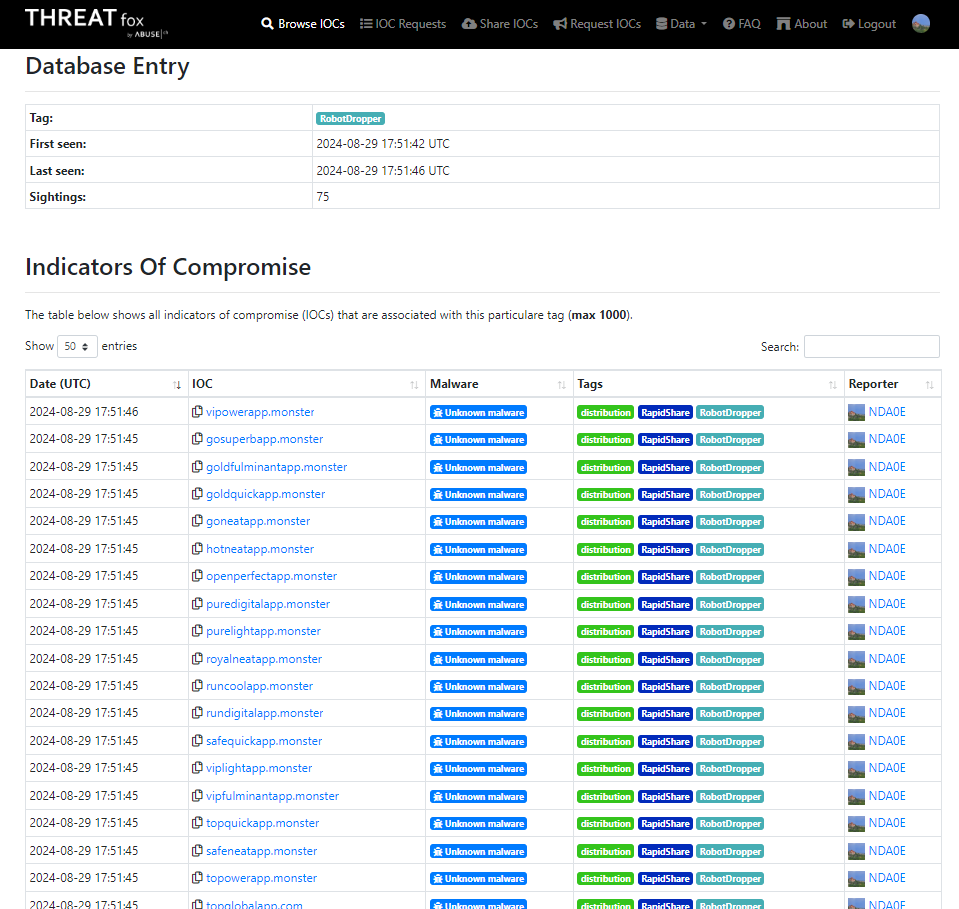
Task: Copy IOC gosuperbapp.monster using copy icon
Action: 197,439
